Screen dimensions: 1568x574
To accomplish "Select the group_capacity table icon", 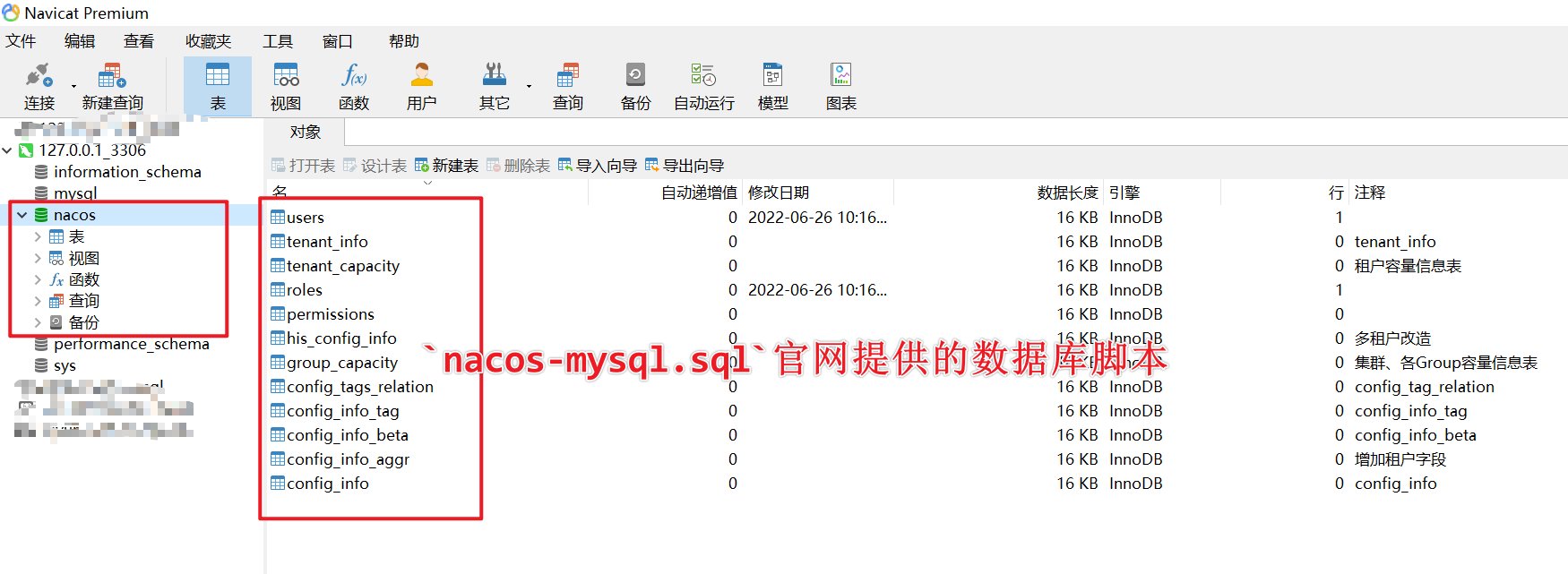I will coord(278,363).
